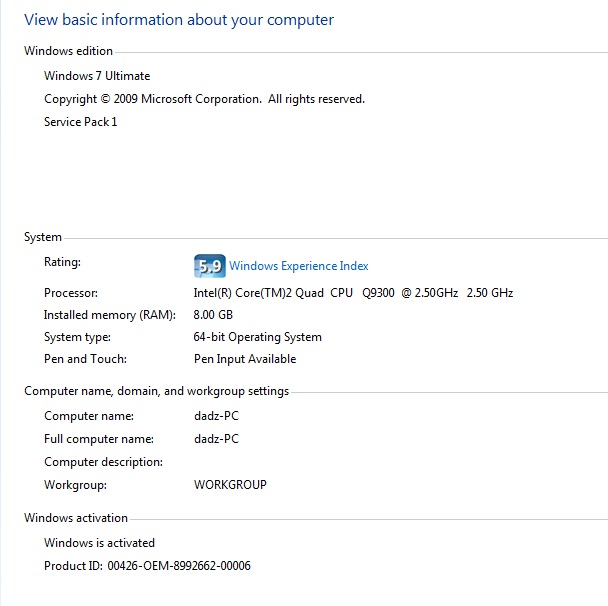608x606 pixels.
Task: Click the 'Computer name:' label
Action: [89, 416]
